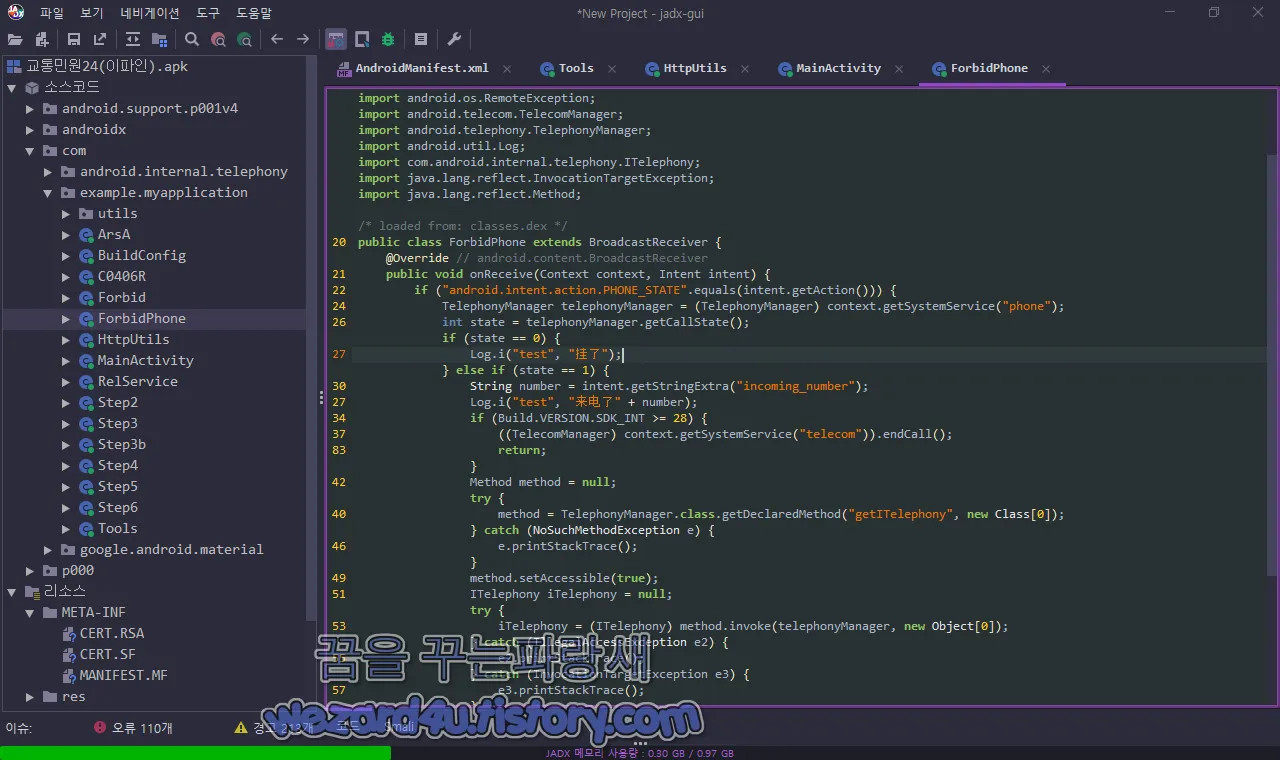Switch to the MainActivity tab

tap(838, 68)
